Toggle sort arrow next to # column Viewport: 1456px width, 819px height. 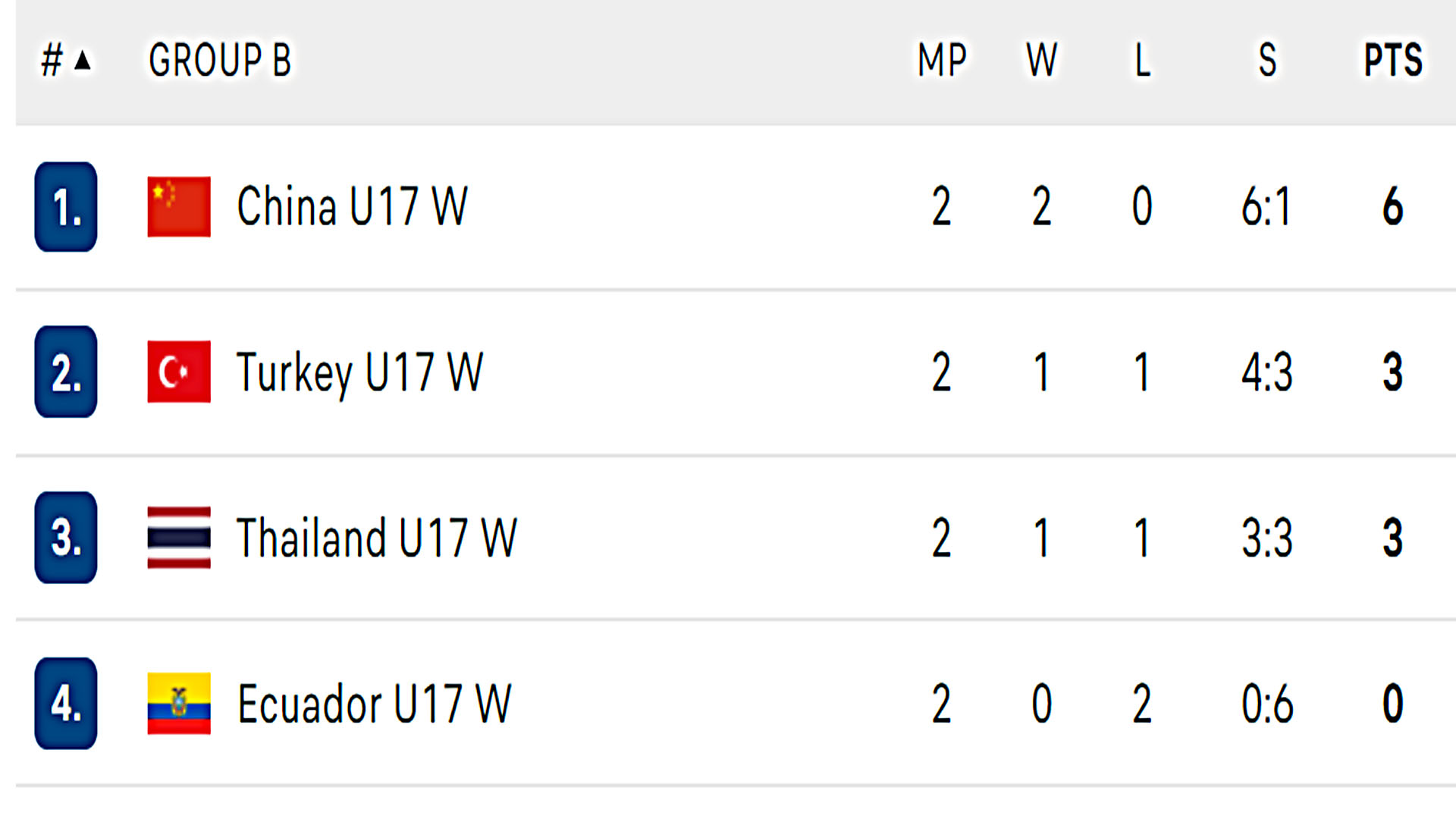83,60
